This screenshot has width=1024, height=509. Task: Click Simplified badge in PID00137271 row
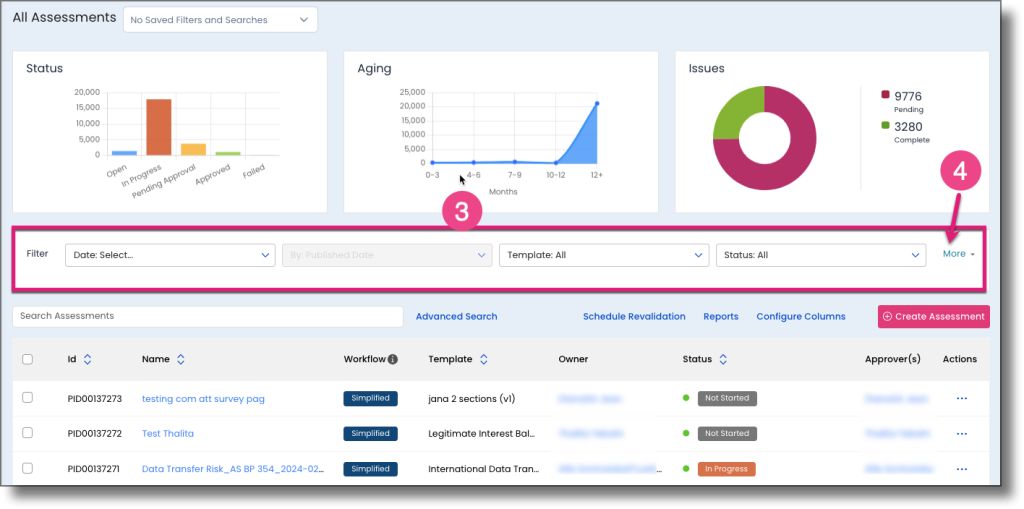pos(370,469)
